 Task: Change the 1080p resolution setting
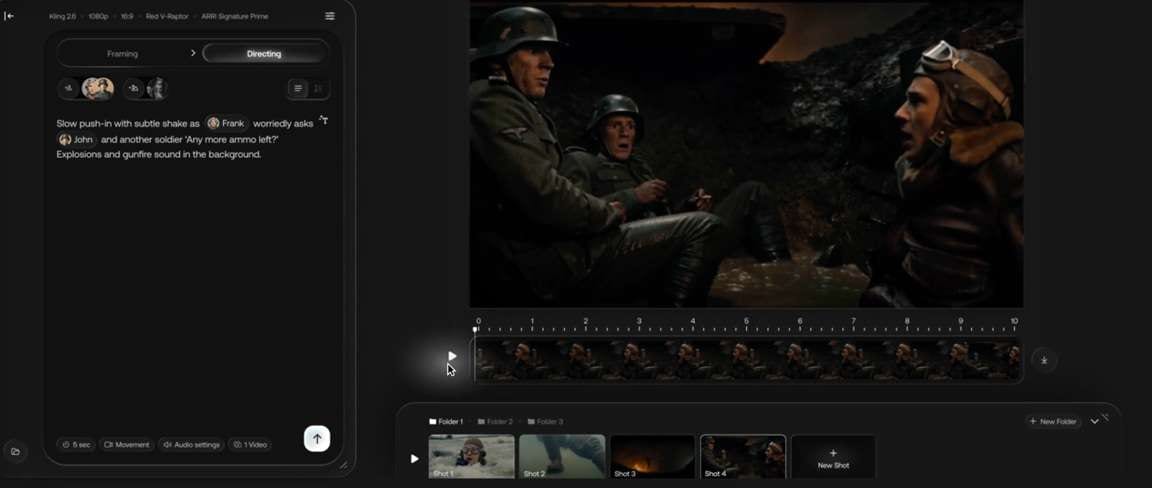[x=98, y=16]
